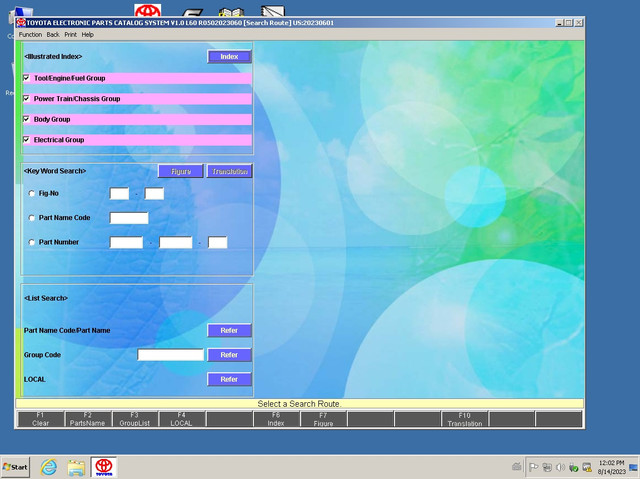Viewport: 640px width, 479px height.
Task: Open the Back menu
Action: click(x=53, y=35)
